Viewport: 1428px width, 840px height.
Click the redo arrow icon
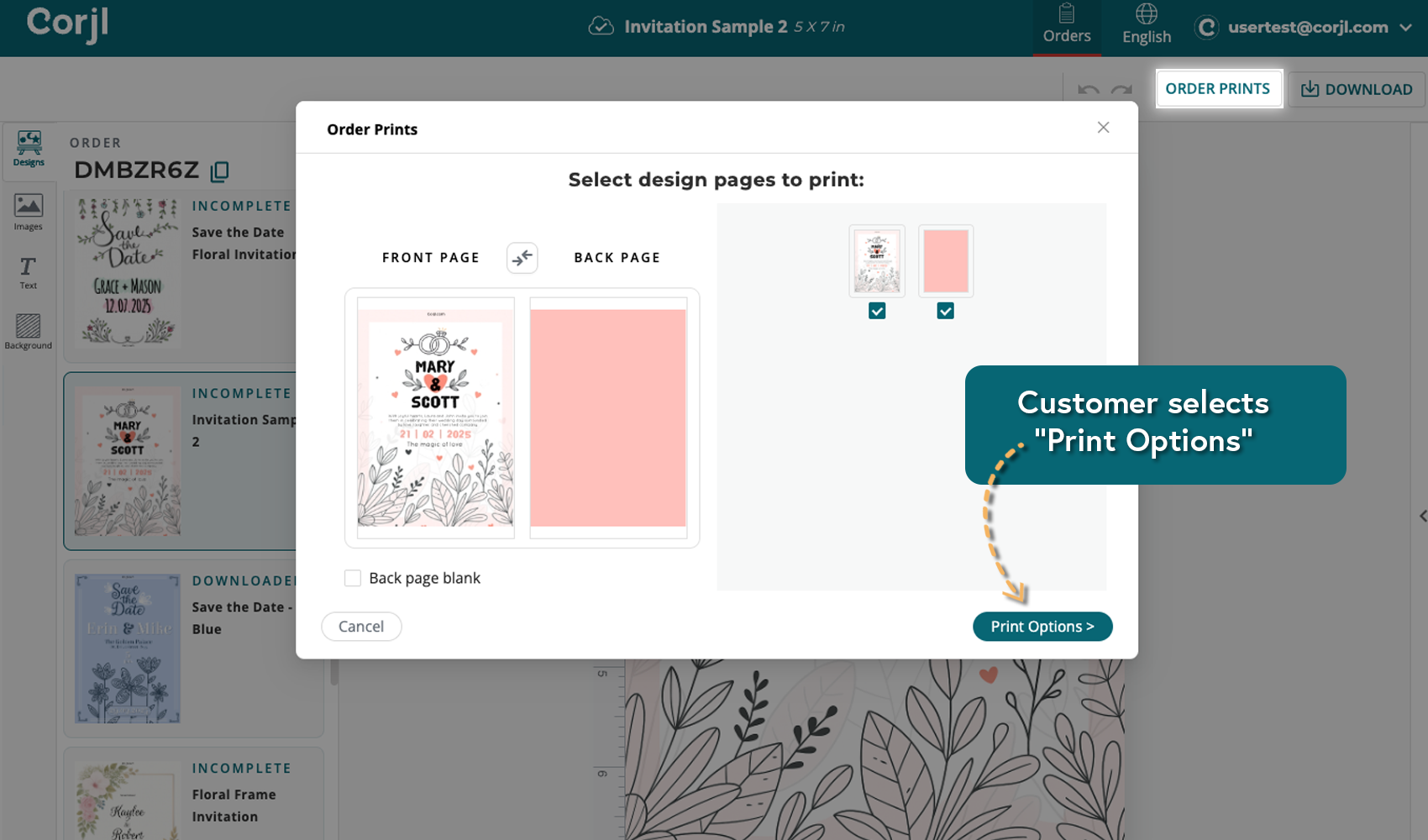point(1121,90)
